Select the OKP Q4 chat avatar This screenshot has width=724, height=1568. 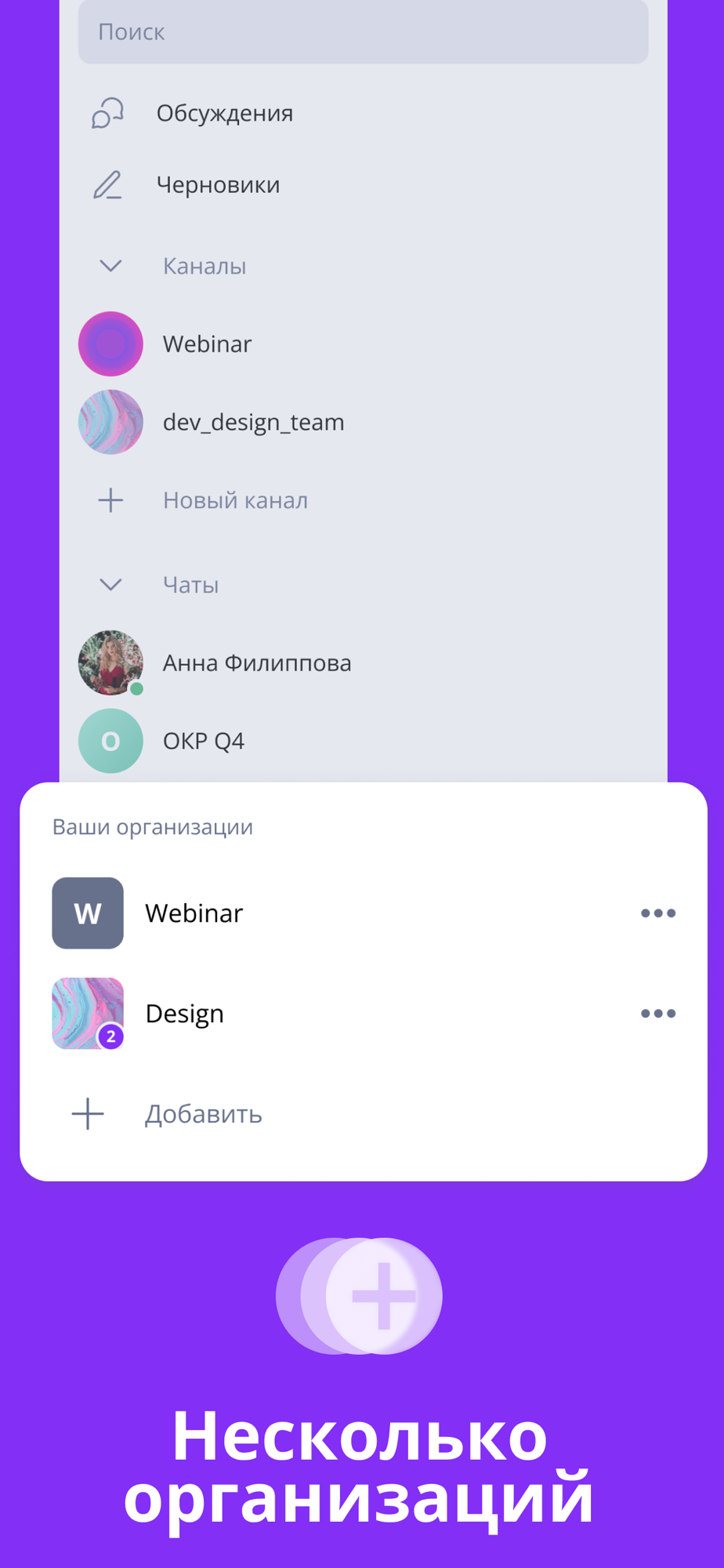pyautogui.click(x=110, y=741)
